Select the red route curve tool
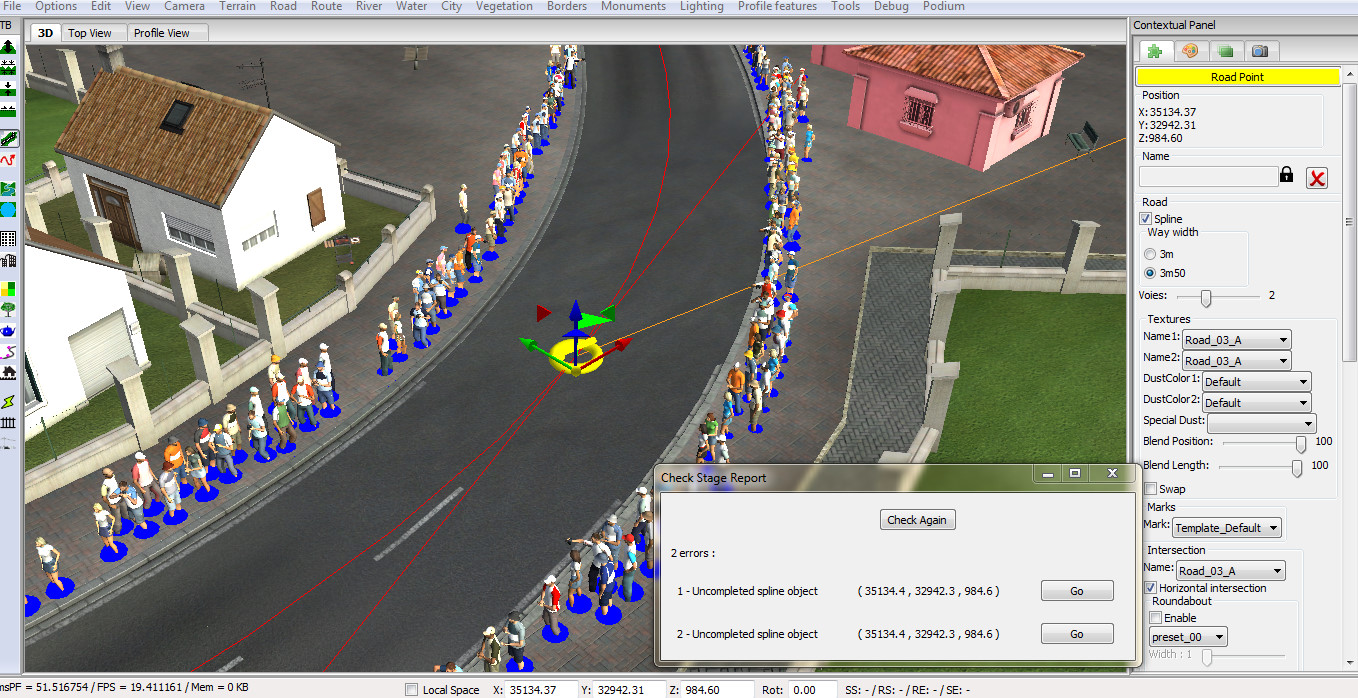Viewport: 1358px width, 698px height. tap(9, 160)
